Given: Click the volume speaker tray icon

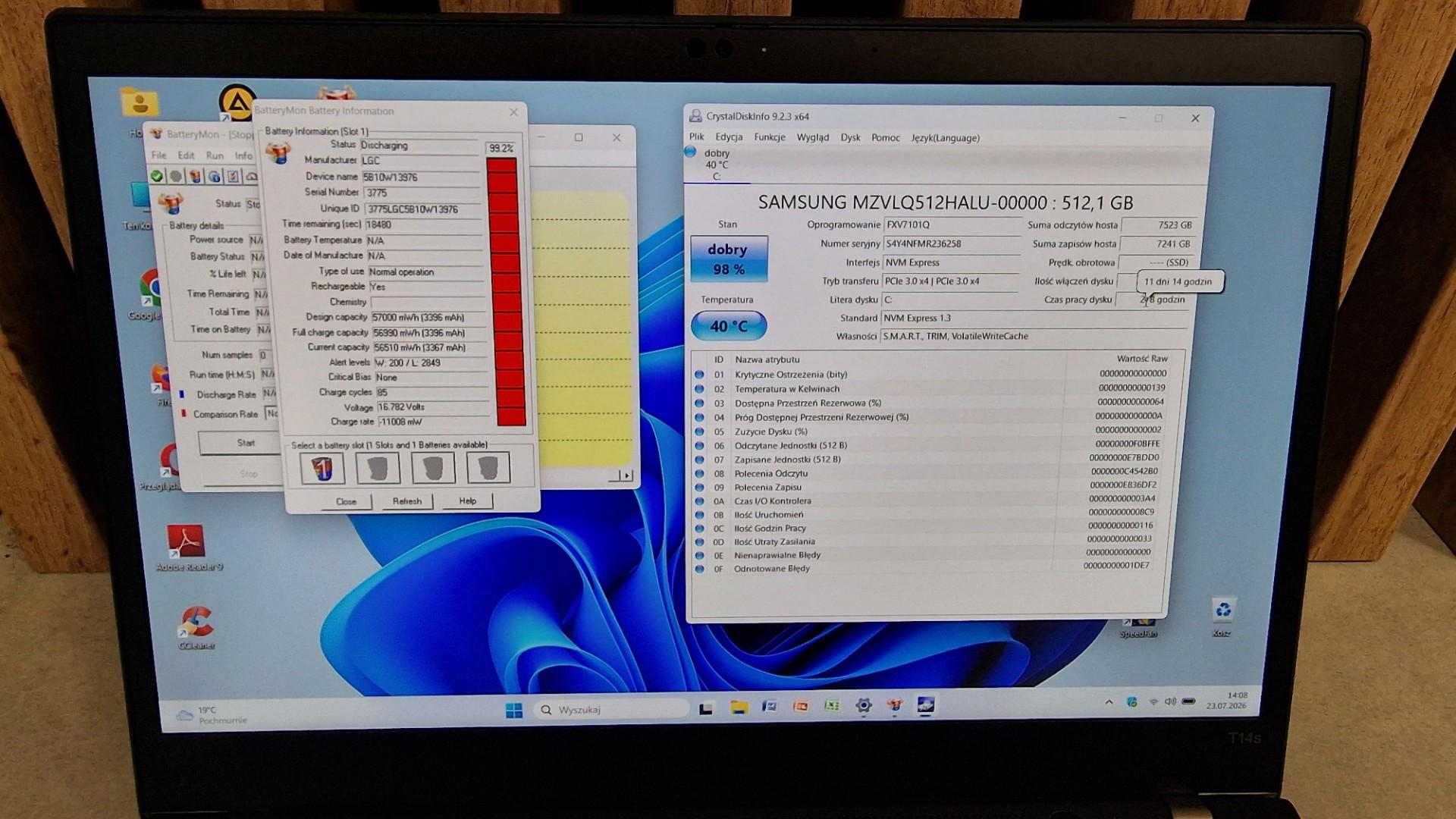Looking at the screenshot, I should (1170, 701).
